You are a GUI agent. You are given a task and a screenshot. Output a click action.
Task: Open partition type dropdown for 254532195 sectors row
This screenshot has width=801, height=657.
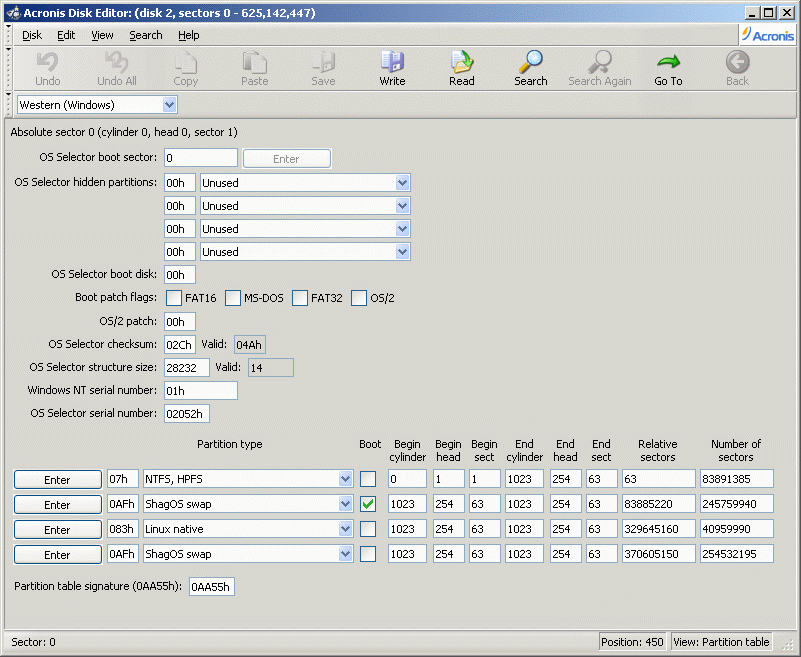coord(345,554)
